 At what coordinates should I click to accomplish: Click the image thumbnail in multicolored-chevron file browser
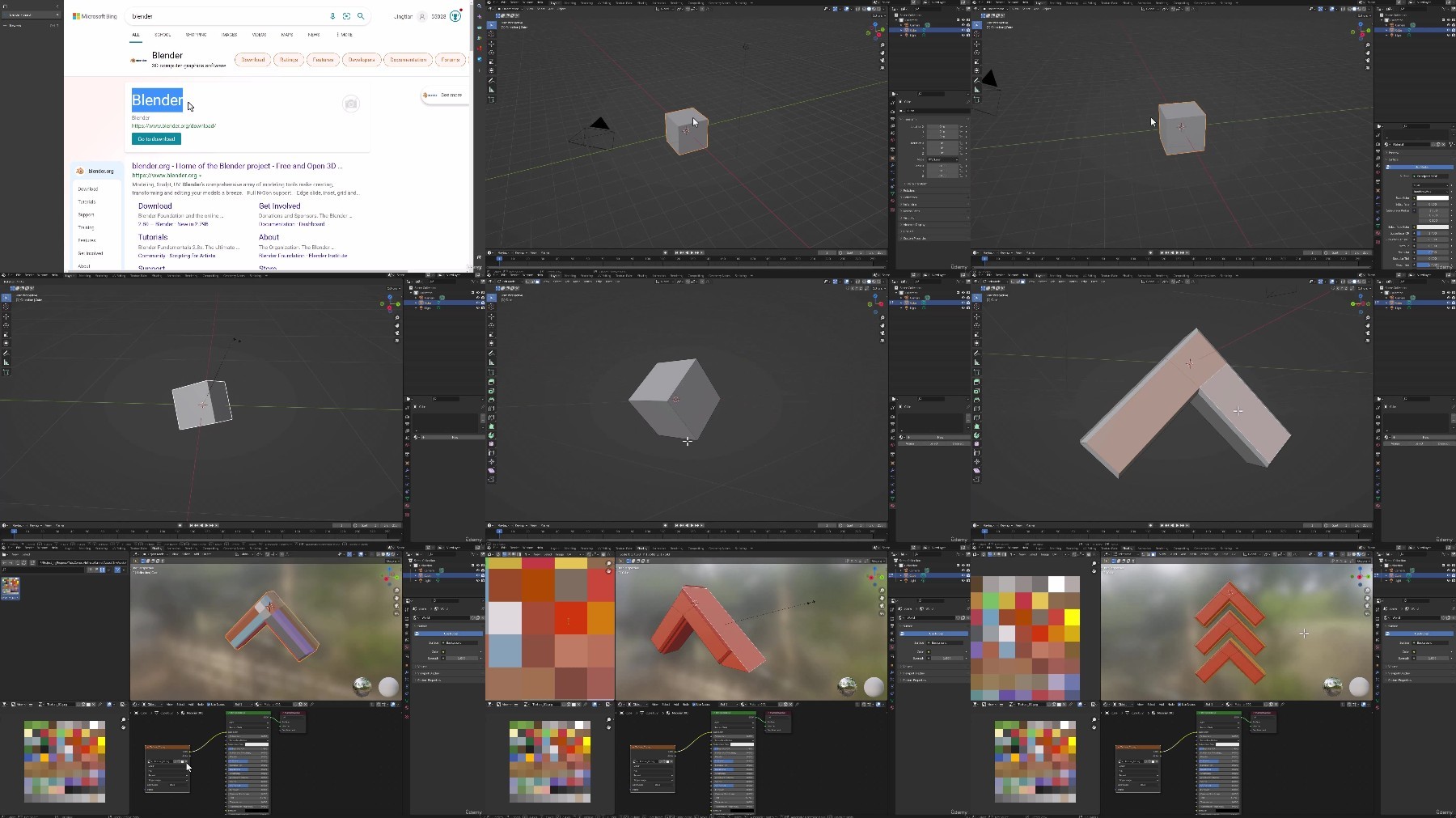10,587
